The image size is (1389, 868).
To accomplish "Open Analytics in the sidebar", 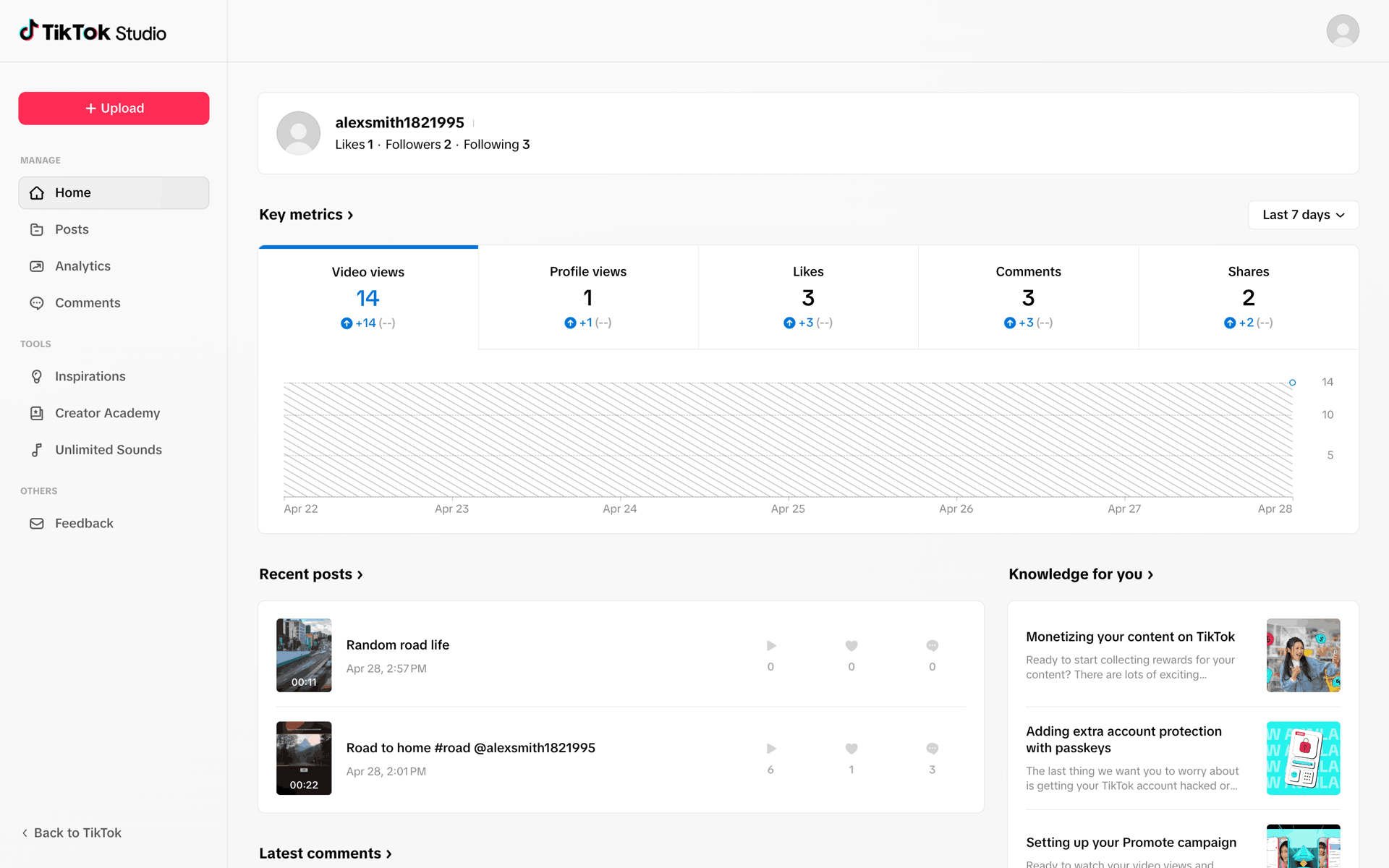I will click(114, 266).
